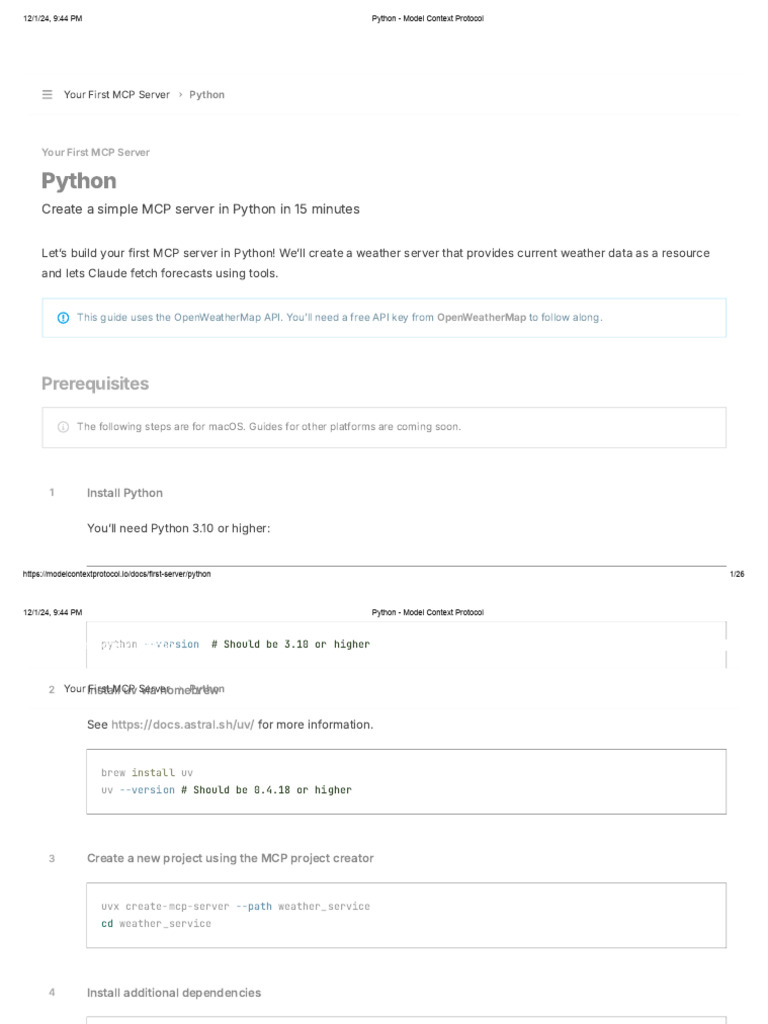Click step 1 'Install Python' heading

click(125, 493)
